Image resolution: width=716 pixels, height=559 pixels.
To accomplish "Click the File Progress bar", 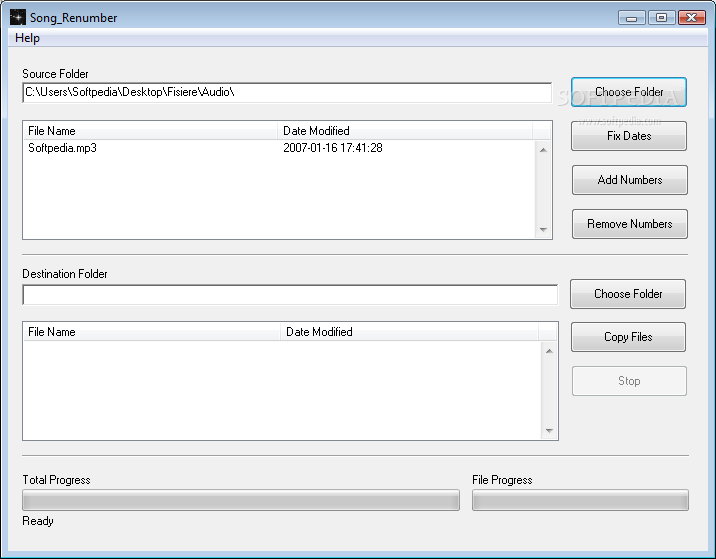I will tap(580, 500).
